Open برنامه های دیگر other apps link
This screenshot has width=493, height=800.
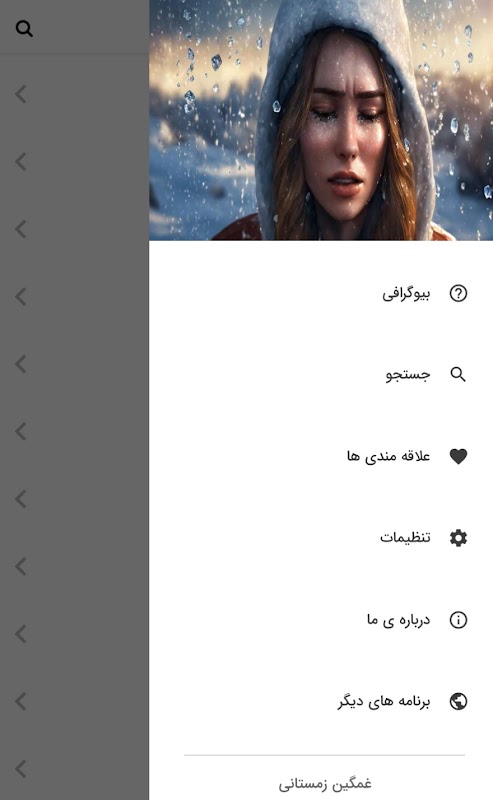(321, 701)
